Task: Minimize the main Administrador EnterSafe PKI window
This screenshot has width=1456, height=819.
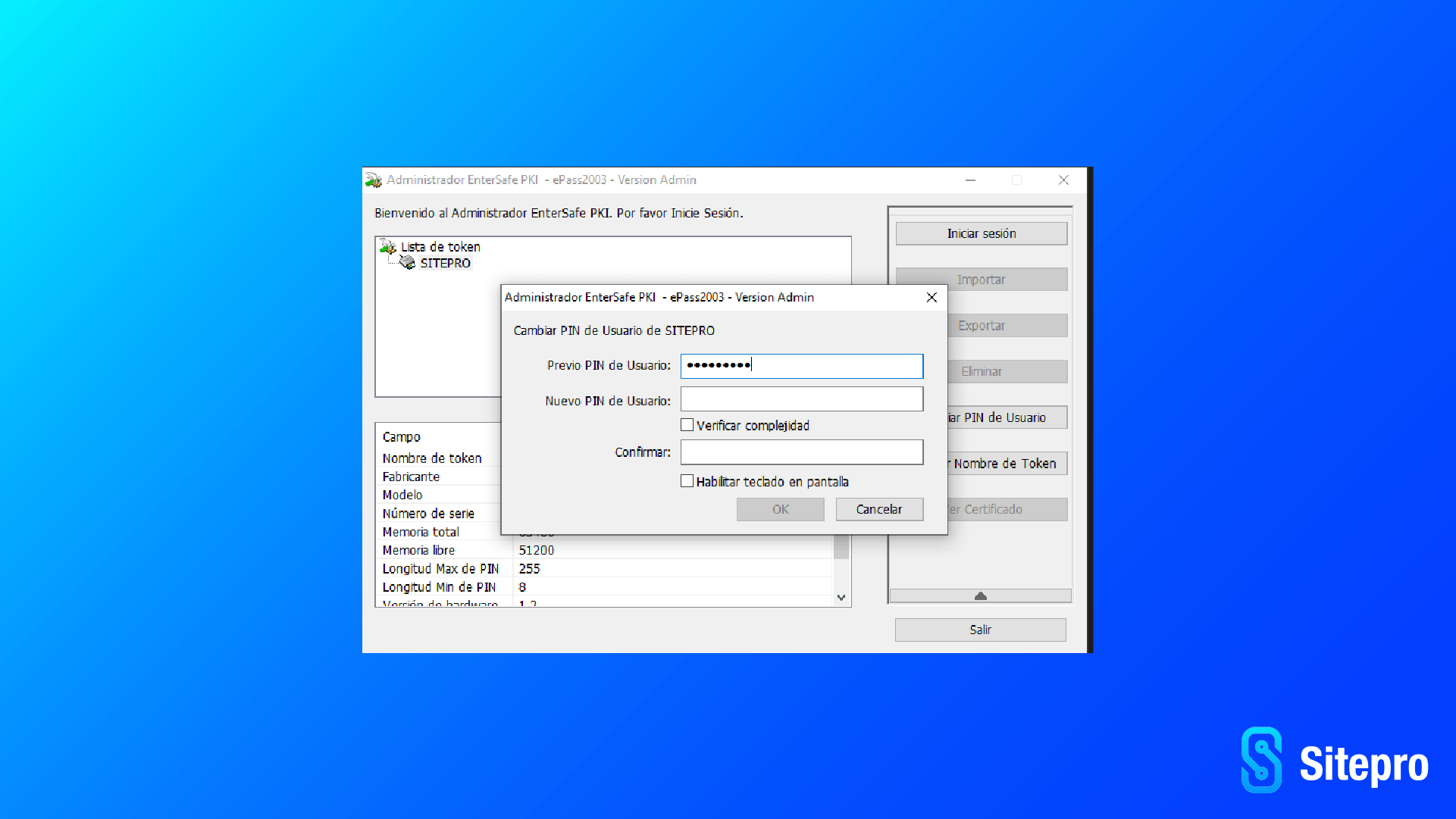Action: coord(970,180)
